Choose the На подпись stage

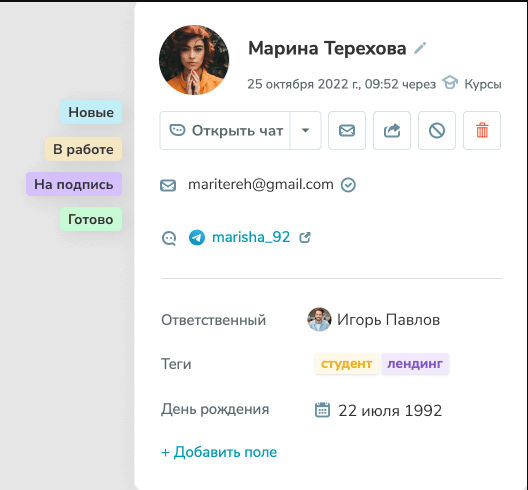pyautogui.click(x=74, y=184)
